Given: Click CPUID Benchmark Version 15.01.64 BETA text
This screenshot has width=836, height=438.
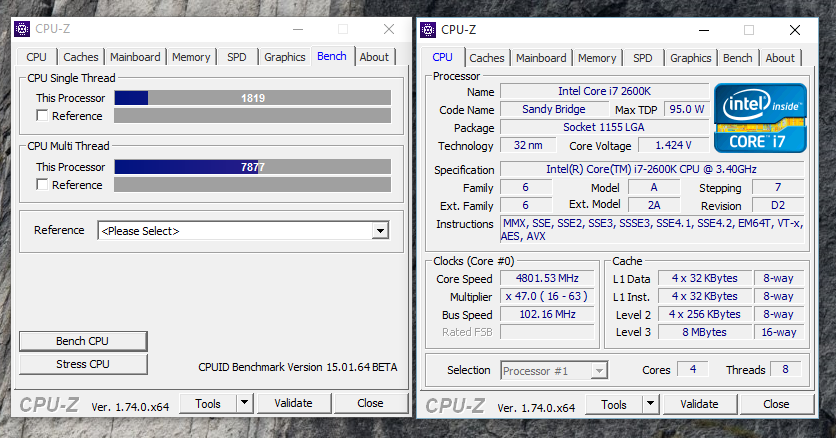Looking at the screenshot, I should (x=298, y=367).
